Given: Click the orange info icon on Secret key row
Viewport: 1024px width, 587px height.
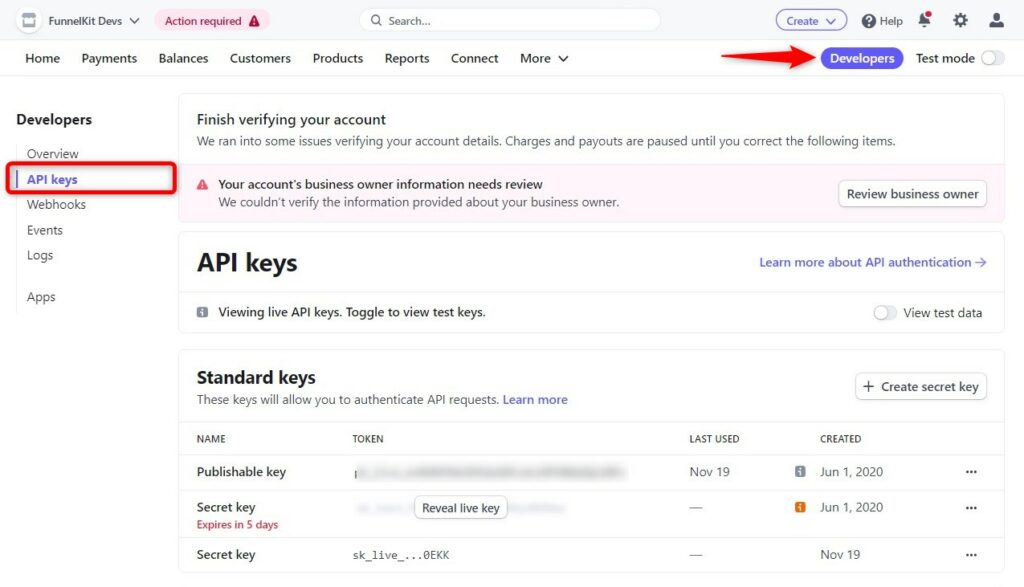Looking at the screenshot, I should coord(799,507).
